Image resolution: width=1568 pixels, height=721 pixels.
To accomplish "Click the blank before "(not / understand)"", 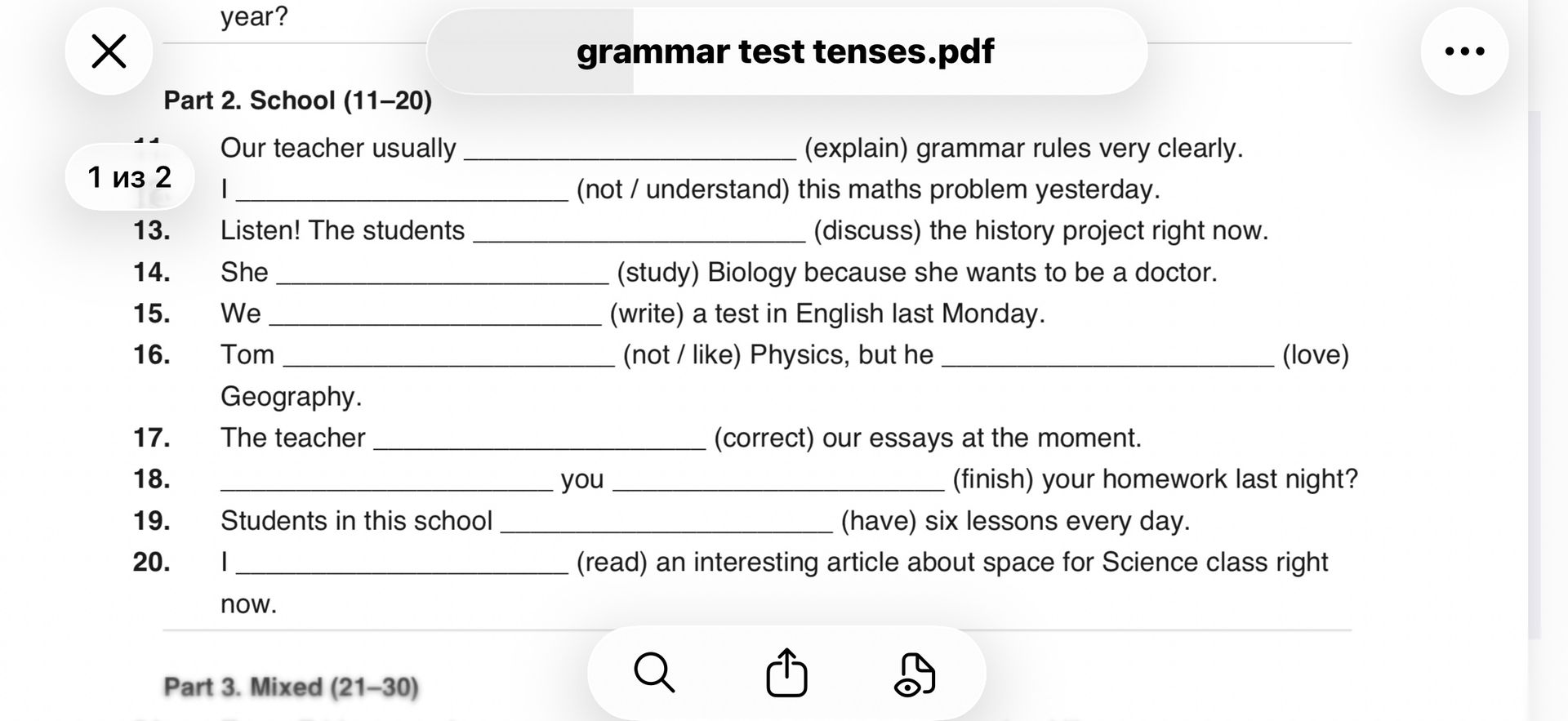I will point(402,192).
